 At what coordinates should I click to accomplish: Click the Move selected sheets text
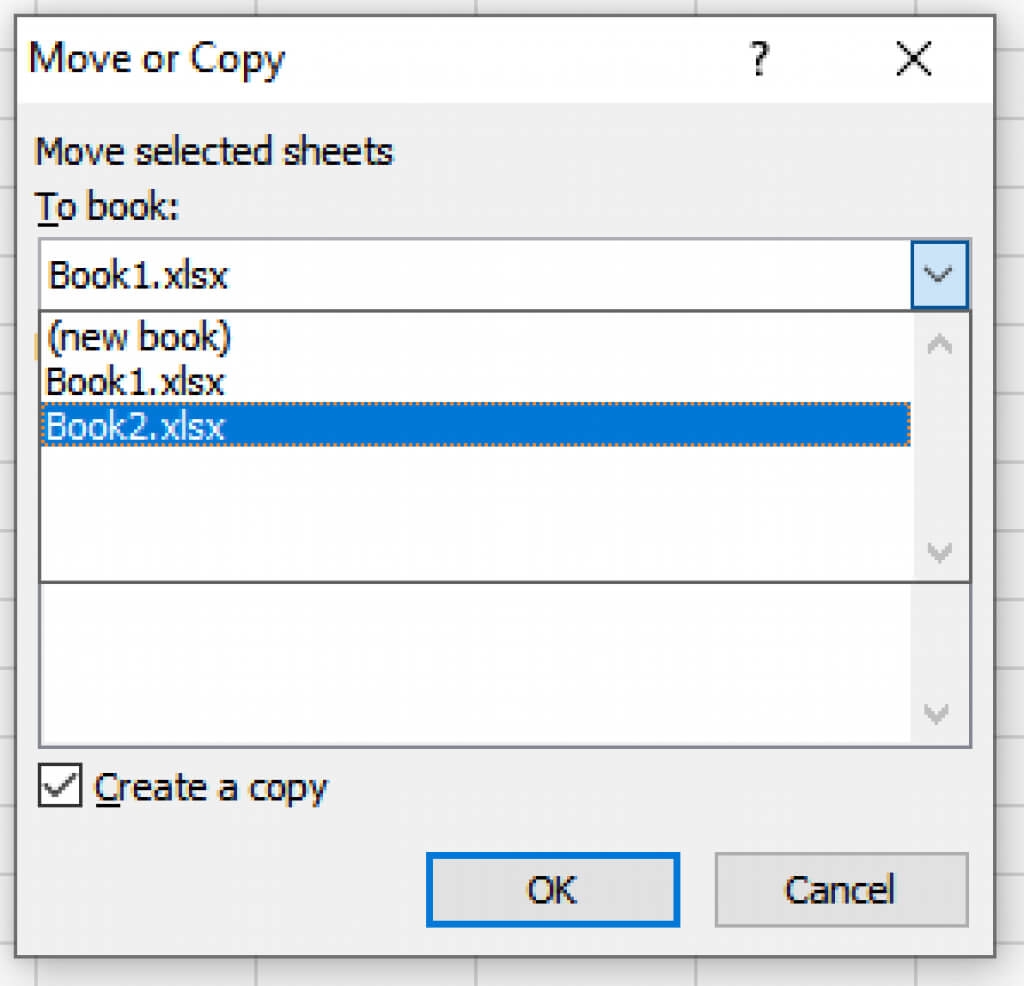pyautogui.click(x=214, y=153)
